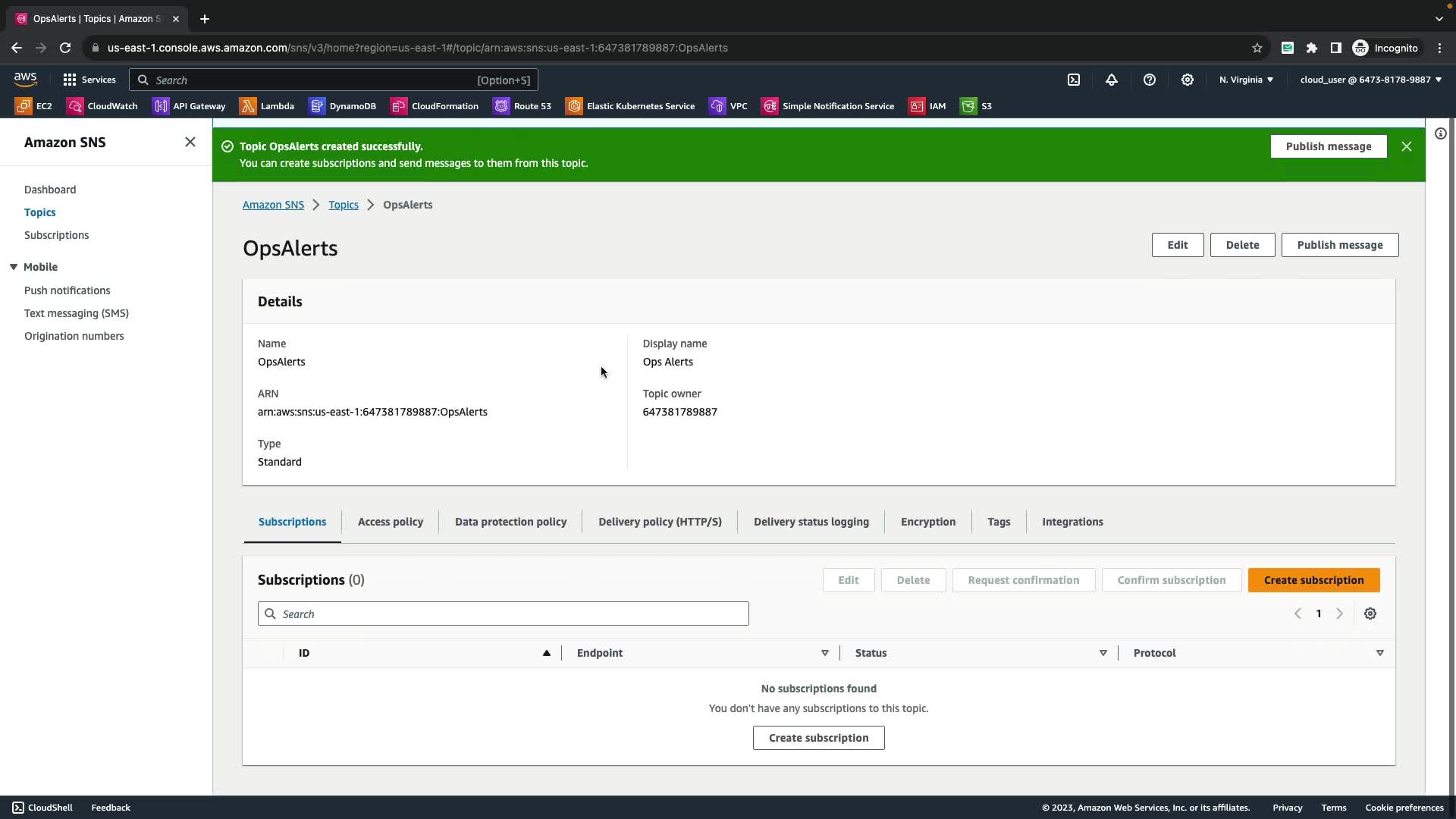This screenshot has width=1456, height=819.
Task: Dismiss the green success banner
Action: click(x=1407, y=146)
